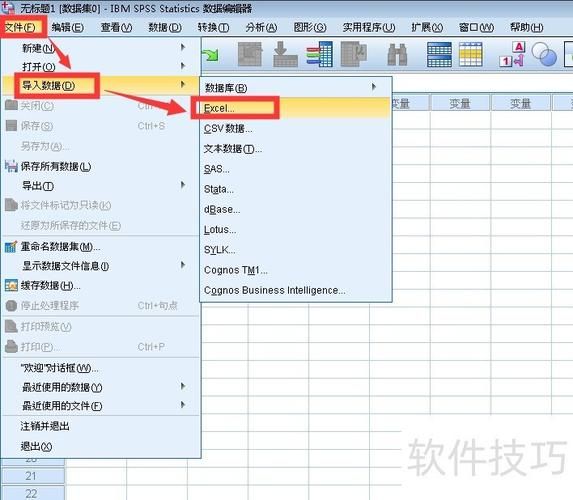Open the 查看(V) menu
The width and height of the screenshot is (573, 500).
pyautogui.click(x=116, y=27)
